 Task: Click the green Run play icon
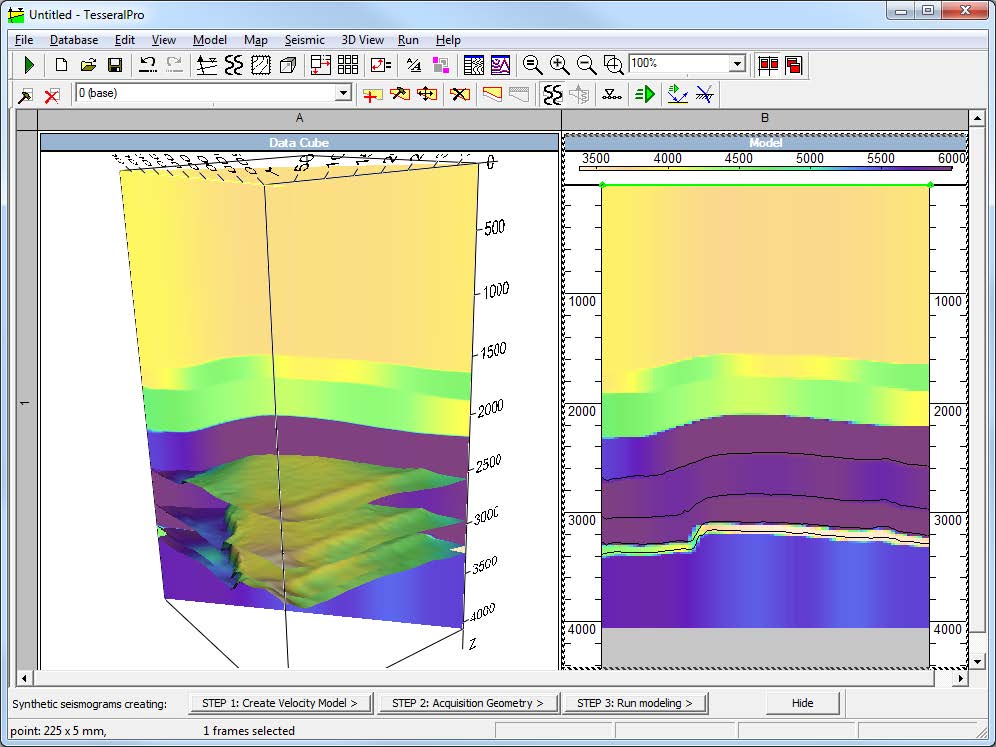tap(30, 65)
